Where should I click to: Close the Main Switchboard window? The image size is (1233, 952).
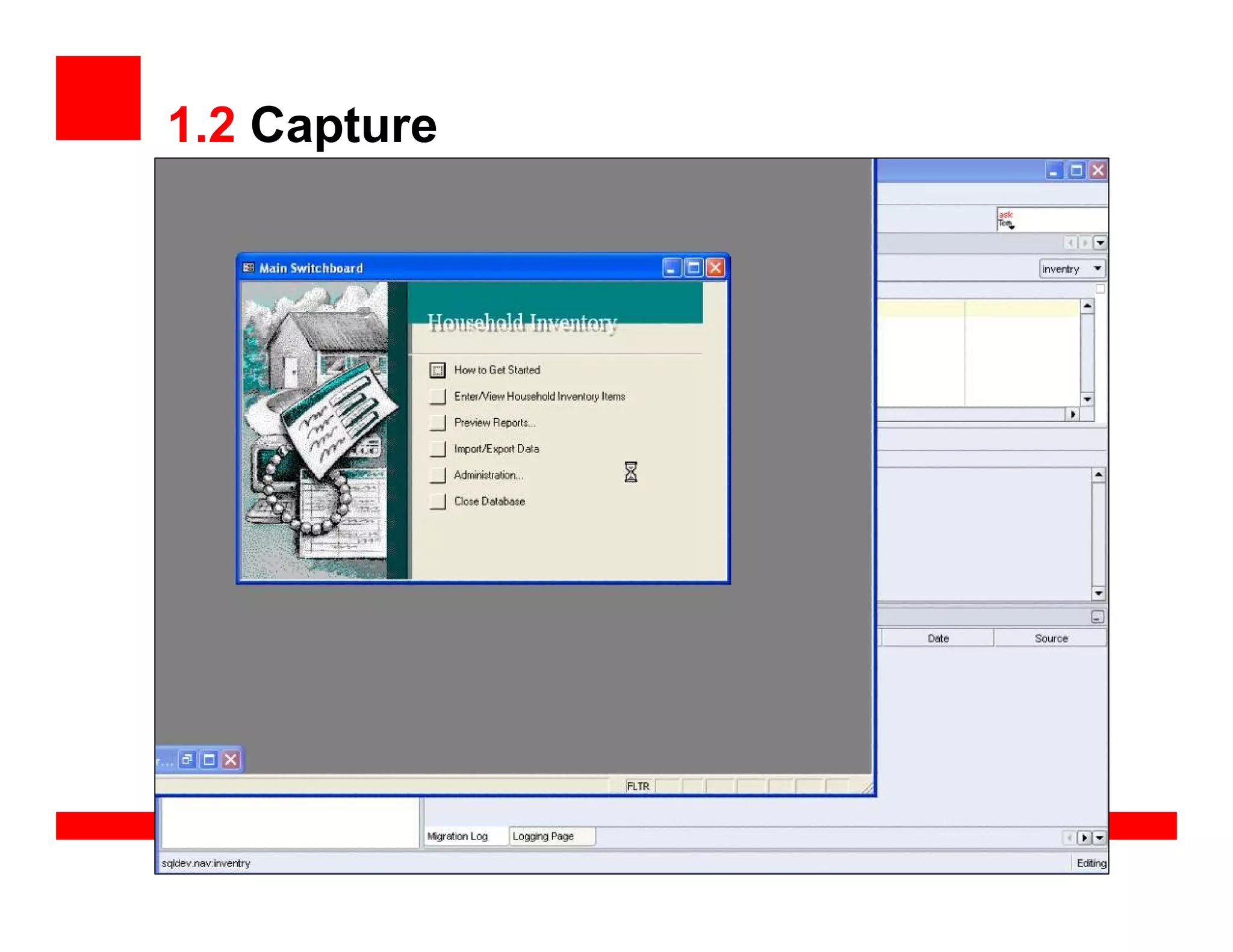tap(715, 268)
